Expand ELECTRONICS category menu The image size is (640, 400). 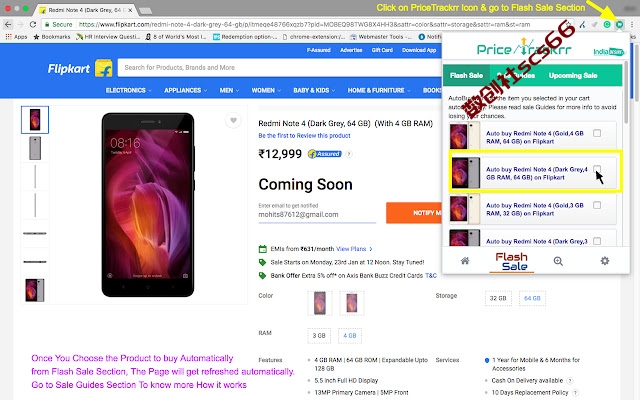(x=128, y=90)
